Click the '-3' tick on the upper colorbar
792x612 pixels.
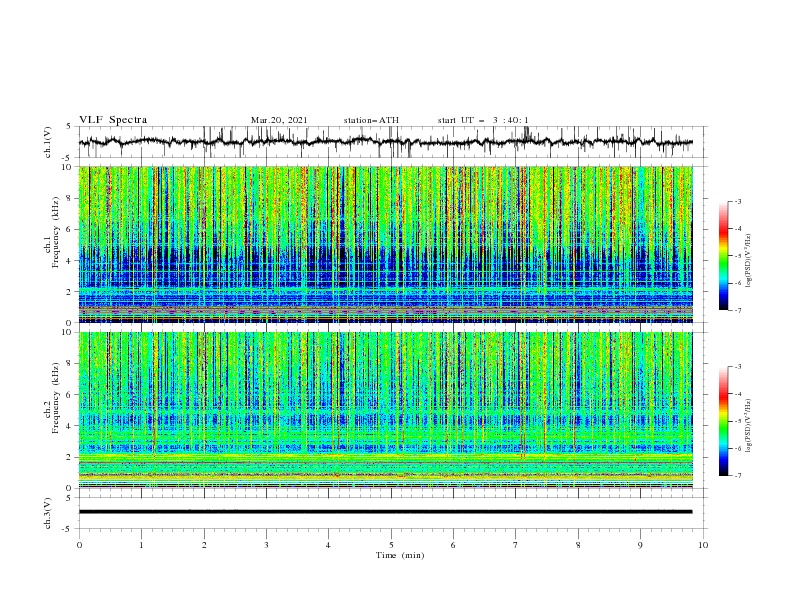point(737,201)
